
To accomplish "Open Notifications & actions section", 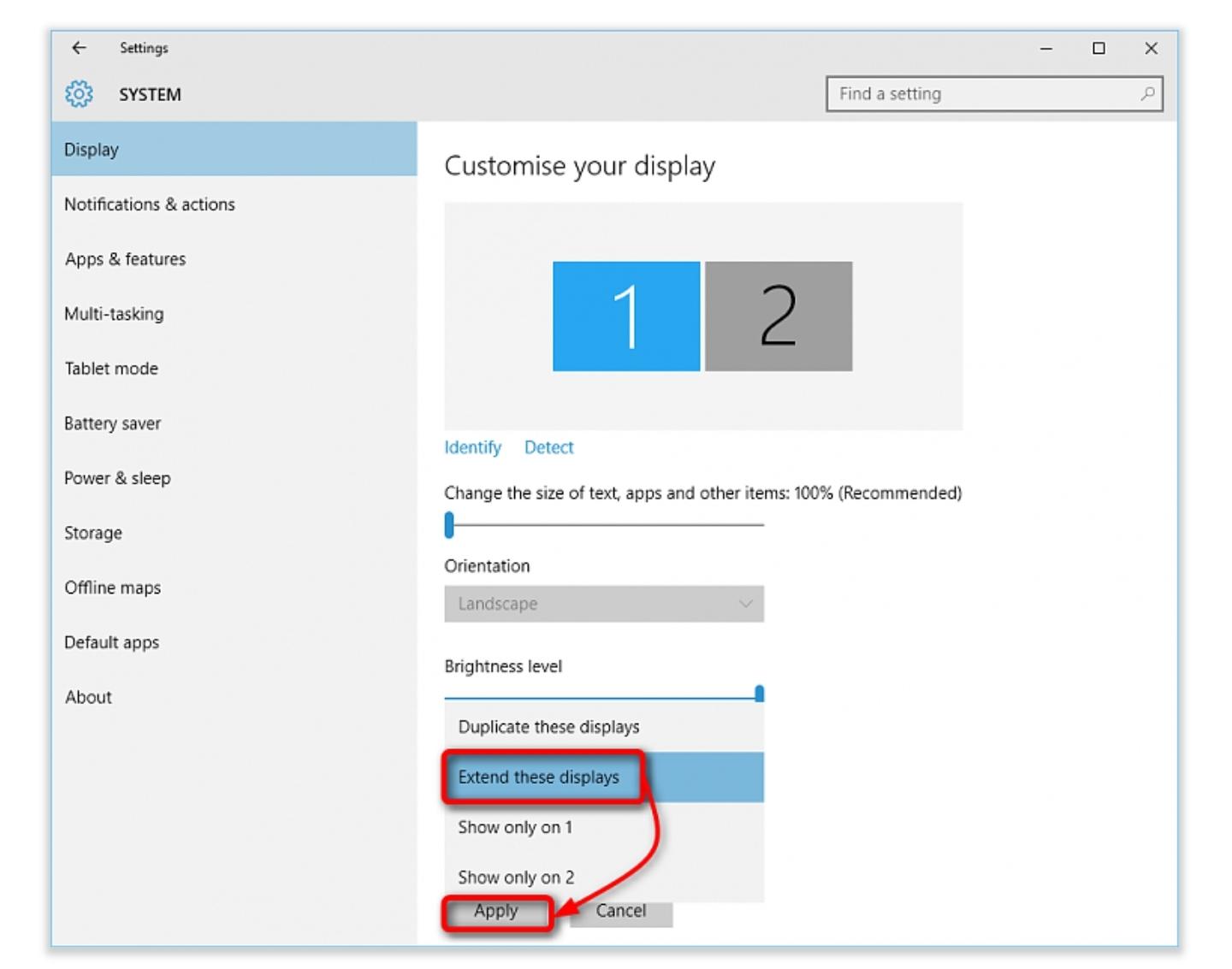I will coord(150,204).
